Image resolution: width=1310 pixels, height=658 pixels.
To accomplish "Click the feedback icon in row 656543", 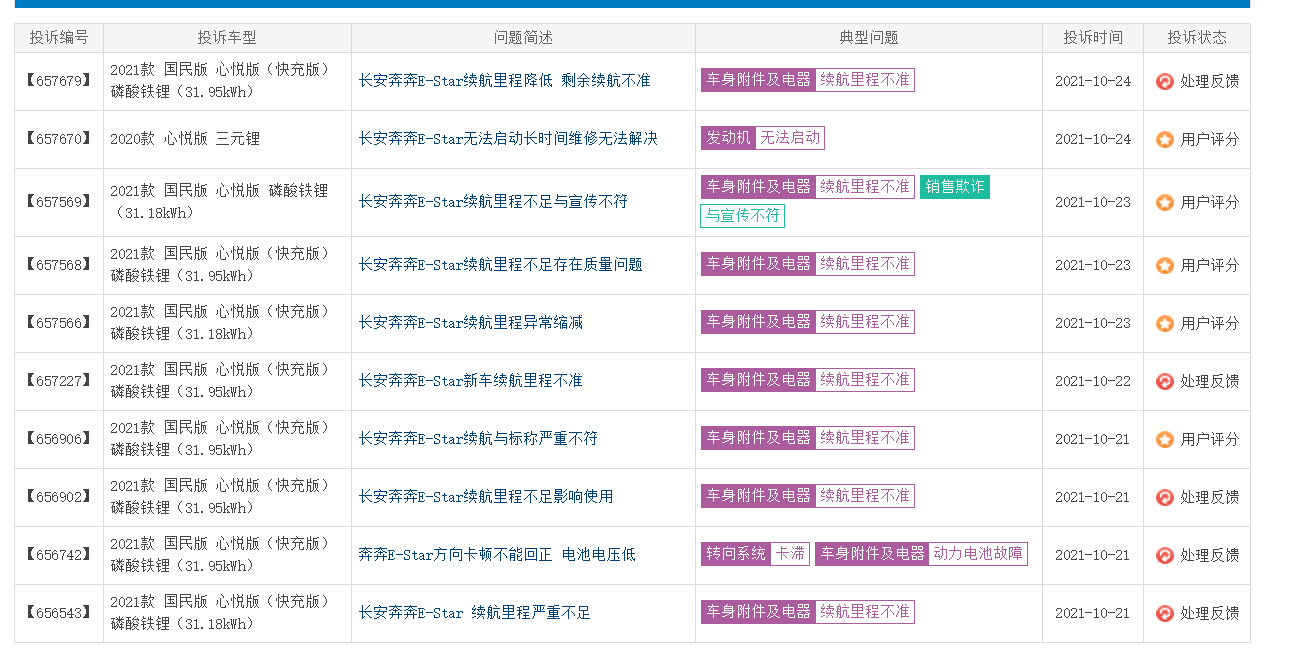I will 1165,613.
